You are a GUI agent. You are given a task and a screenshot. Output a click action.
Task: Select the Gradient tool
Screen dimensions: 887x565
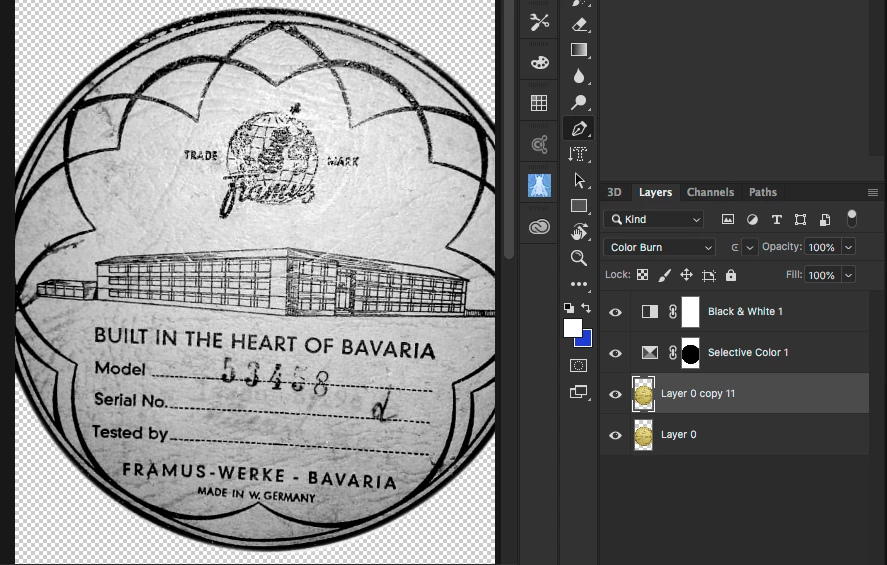579,50
